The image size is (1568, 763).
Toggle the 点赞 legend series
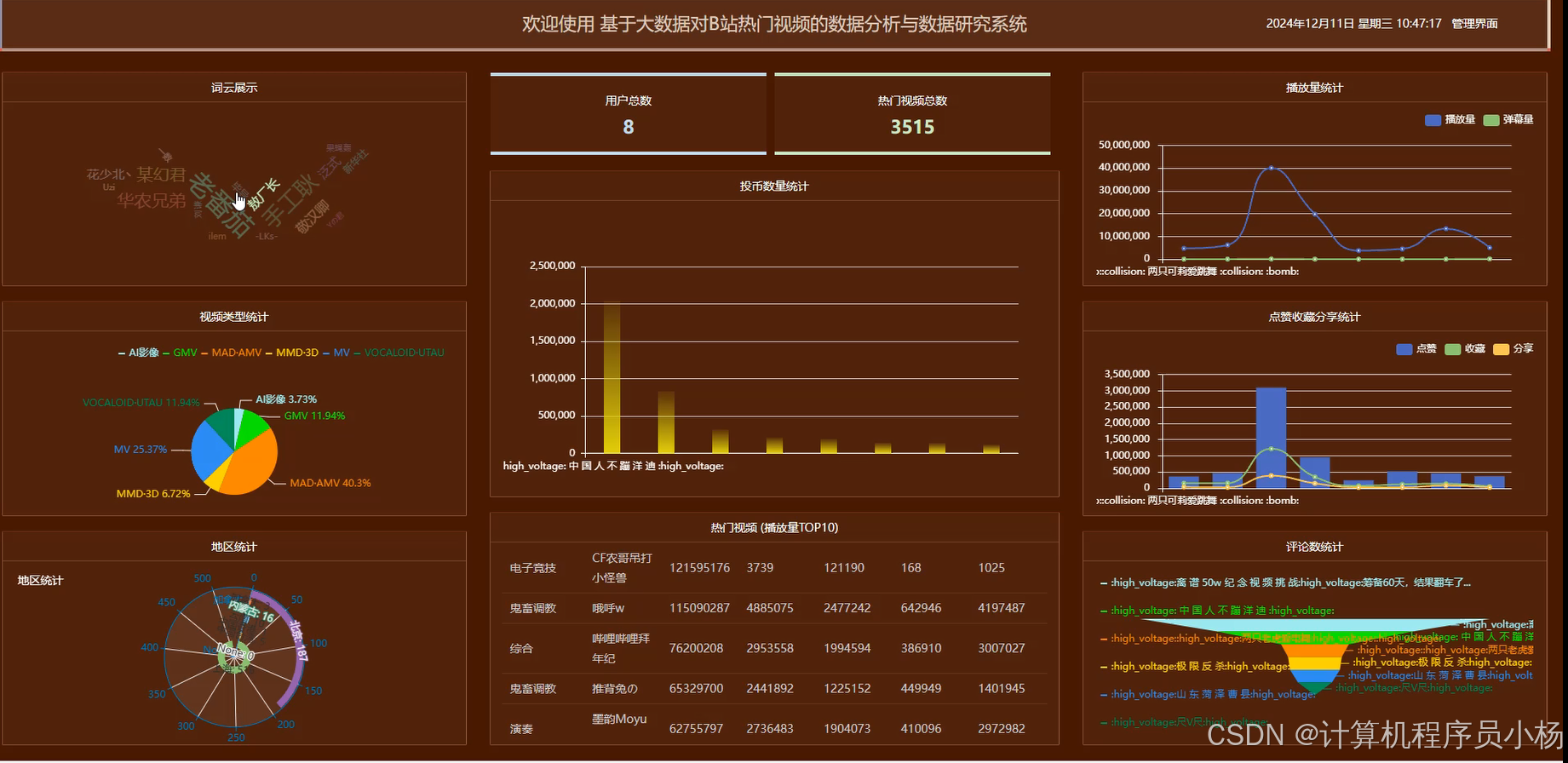(x=1416, y=349)
